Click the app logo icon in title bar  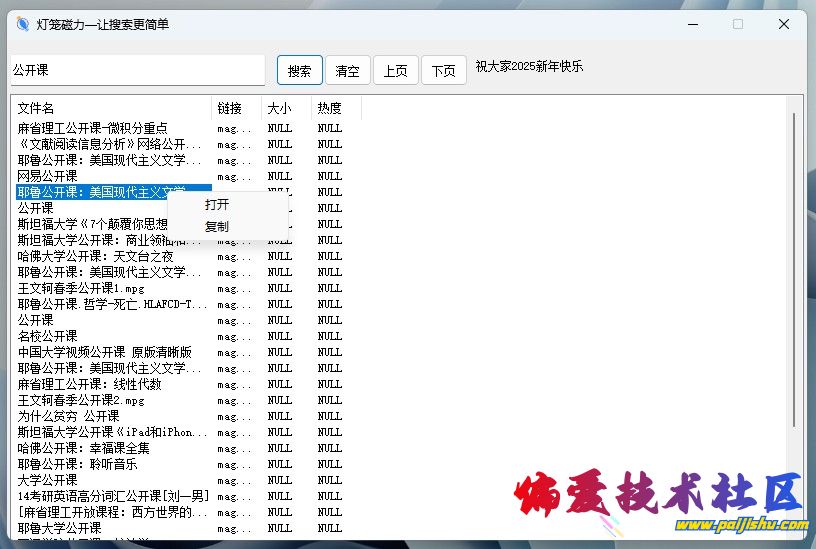point(23,24)
